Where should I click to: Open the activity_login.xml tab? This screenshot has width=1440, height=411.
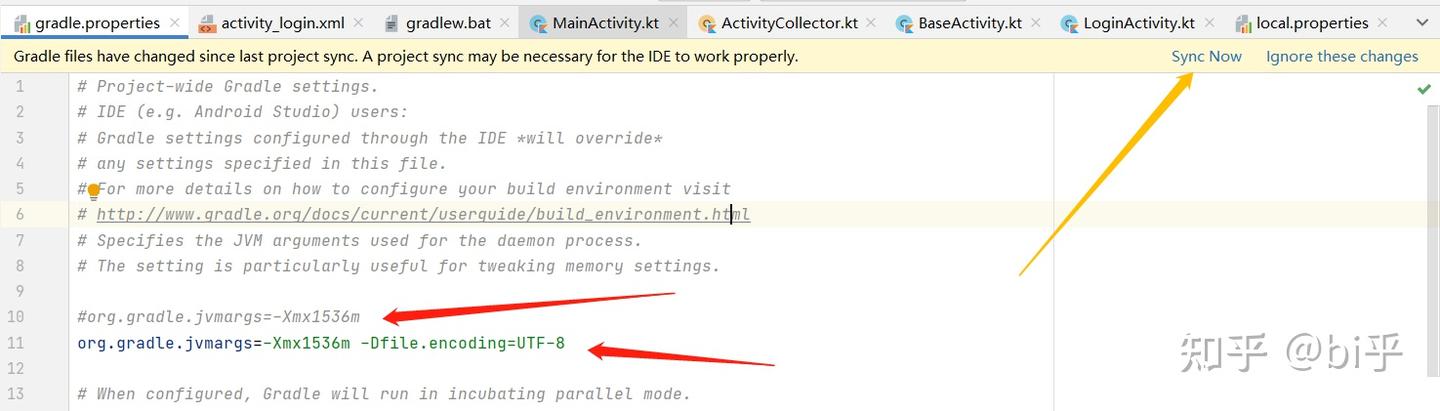pos(282,23)
